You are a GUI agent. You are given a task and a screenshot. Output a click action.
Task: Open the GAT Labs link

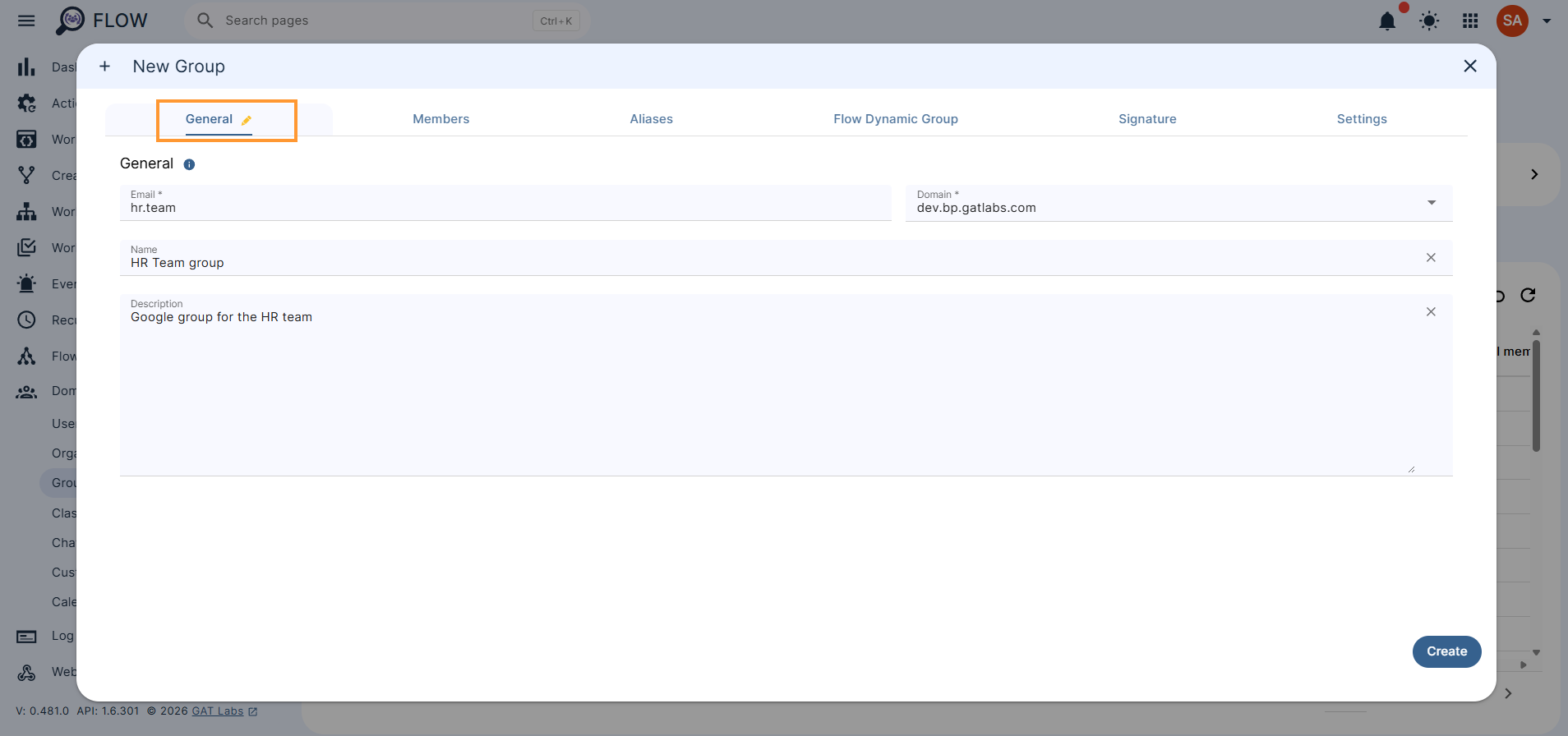coord(218,711)
